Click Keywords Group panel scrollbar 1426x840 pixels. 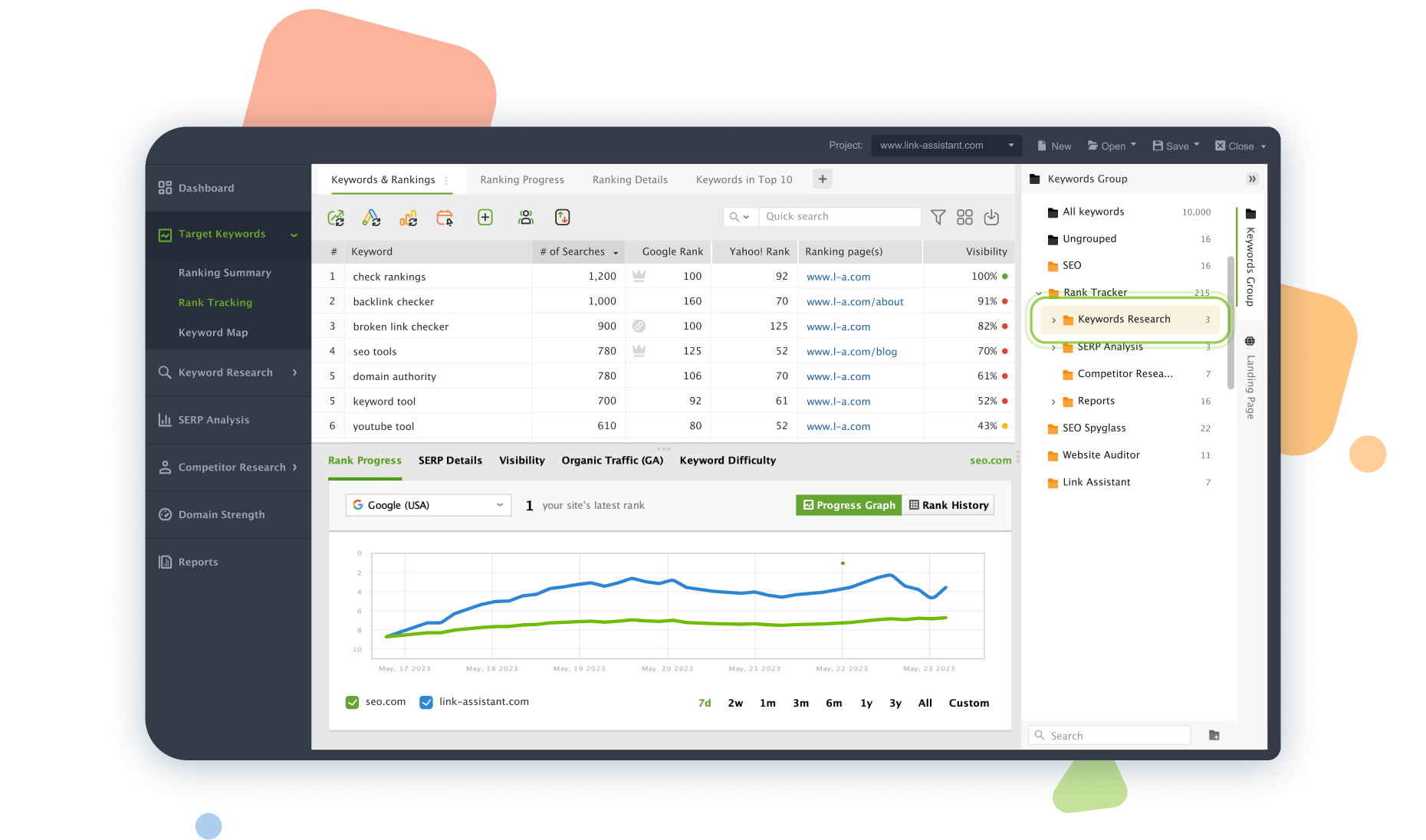[1230, 322]
